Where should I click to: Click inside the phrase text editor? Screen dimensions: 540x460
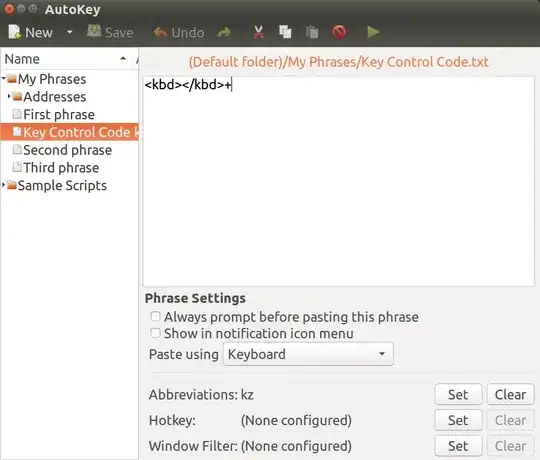pos(339,181)
